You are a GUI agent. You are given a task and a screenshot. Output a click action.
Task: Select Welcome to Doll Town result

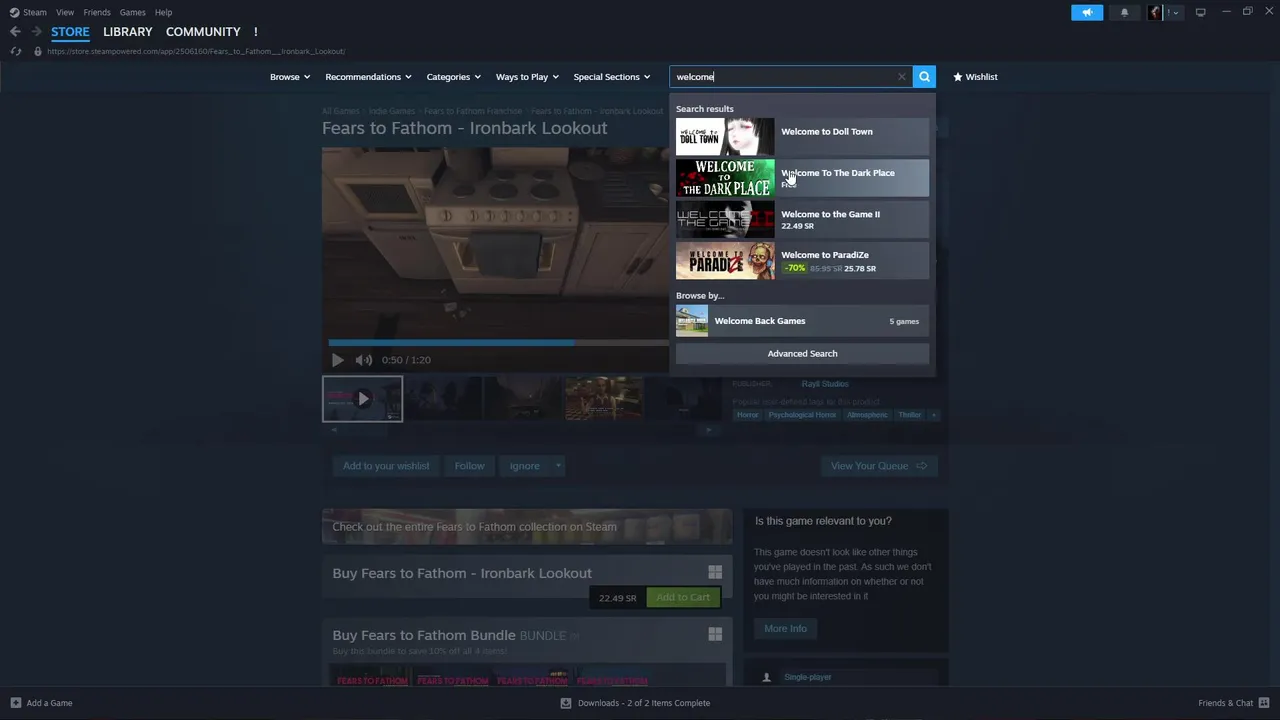tap(802, 137)
